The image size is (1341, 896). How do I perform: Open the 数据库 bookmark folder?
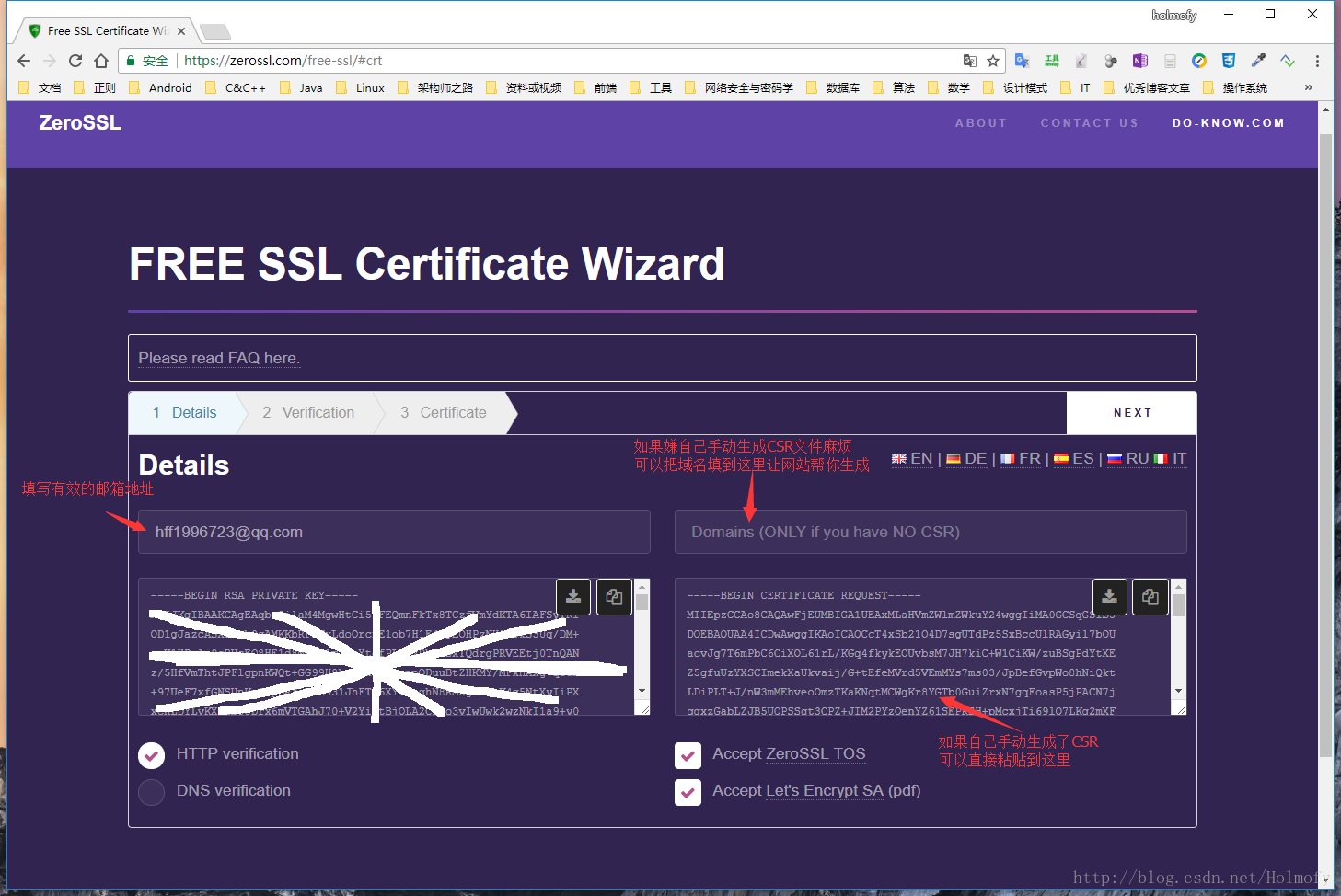pos(833,87)
